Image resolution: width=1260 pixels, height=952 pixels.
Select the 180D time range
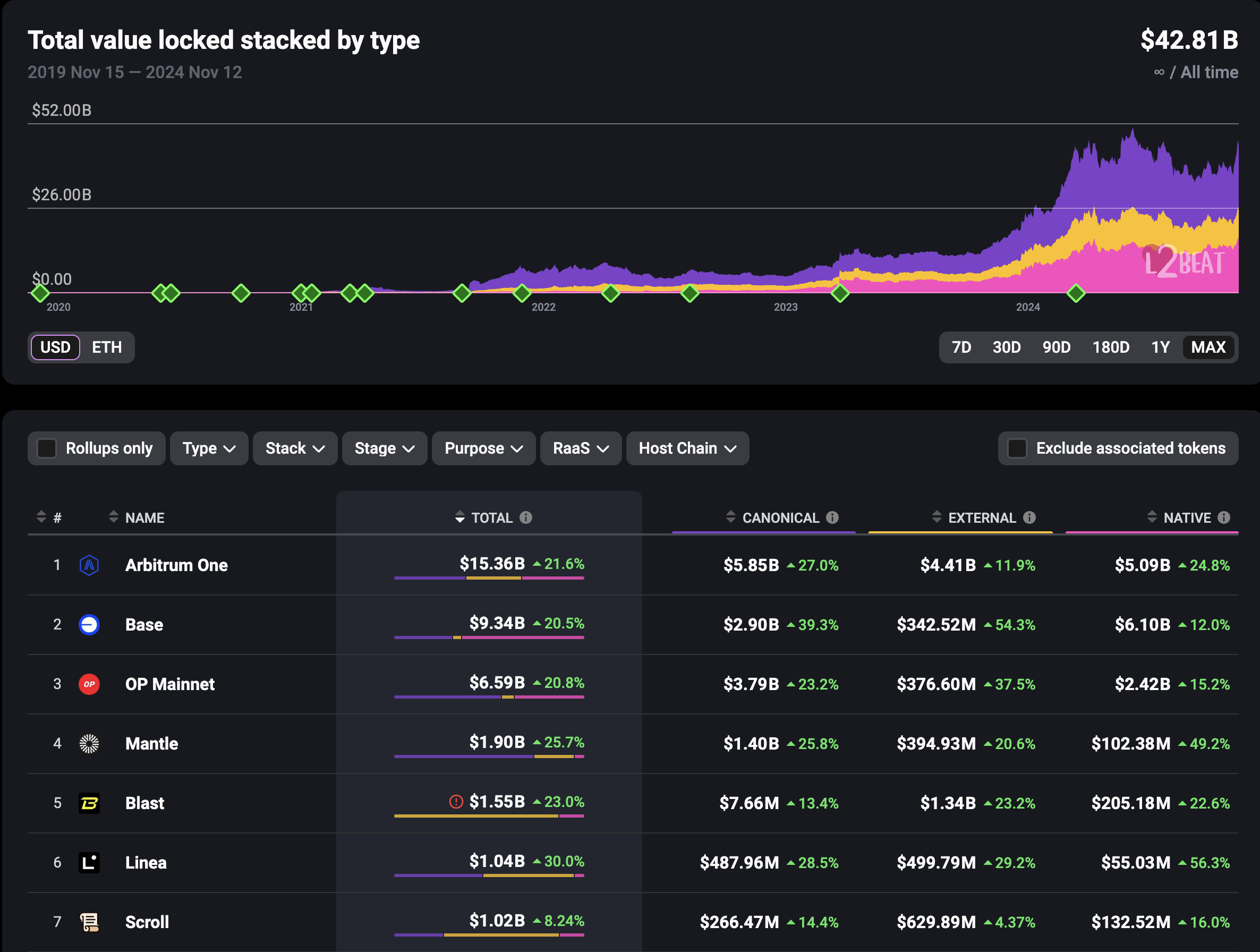point(1110,347)
